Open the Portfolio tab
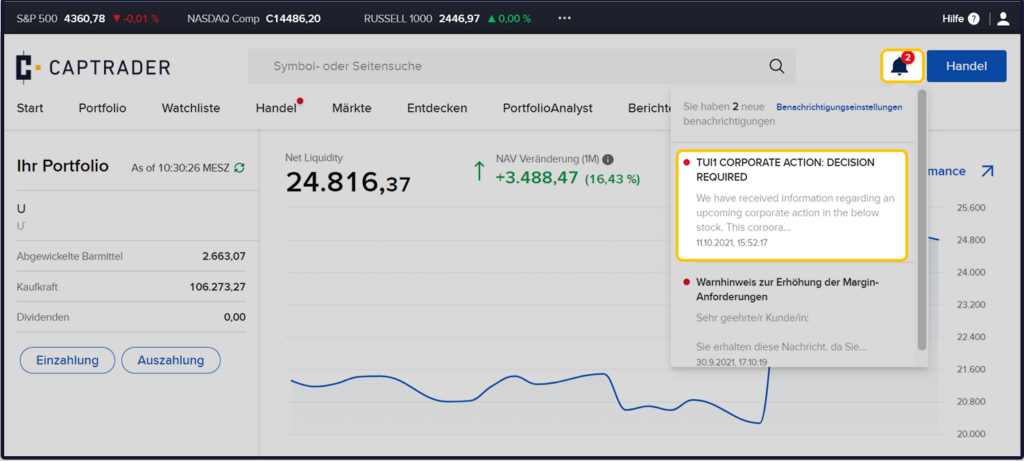Screen dimensions: 1024x461 pos(103,108)
